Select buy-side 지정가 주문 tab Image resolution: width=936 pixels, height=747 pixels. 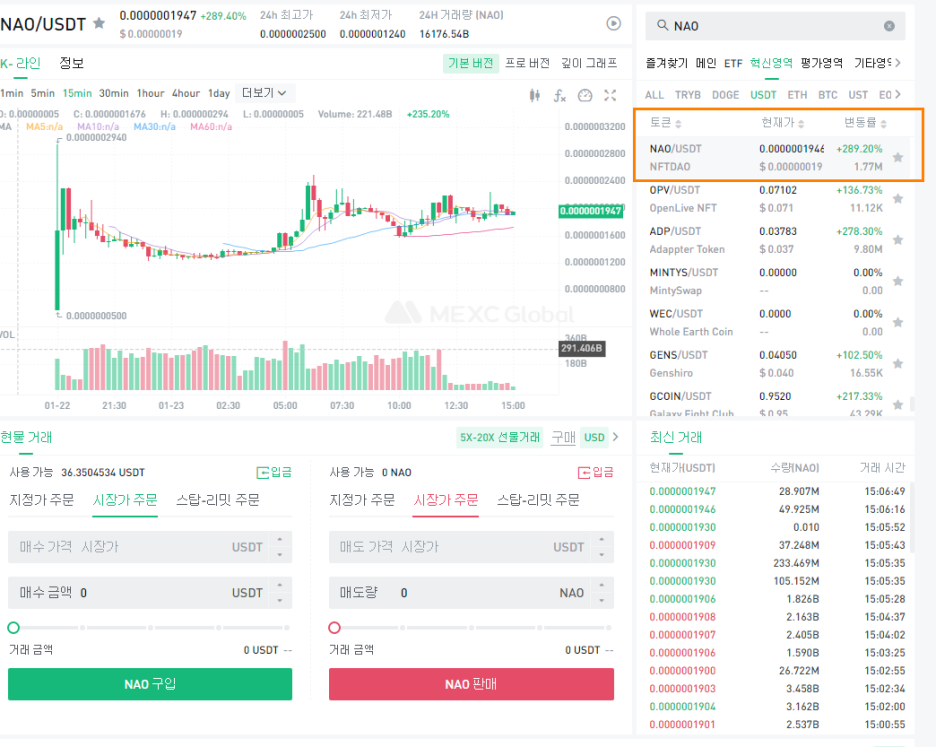click(42, 500)
